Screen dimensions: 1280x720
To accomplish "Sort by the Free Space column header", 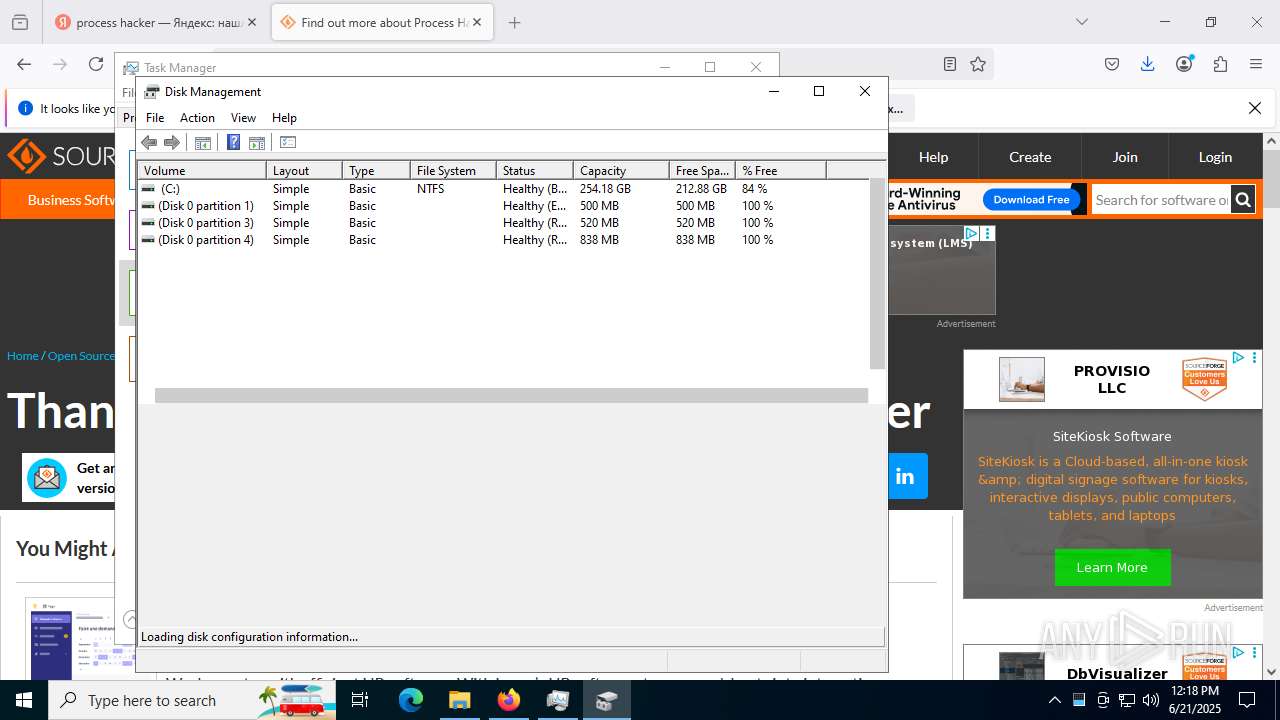I will click(x=703, y=171).
